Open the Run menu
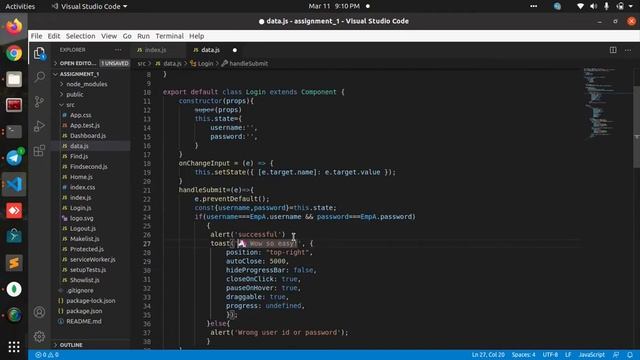This screenshot has width=640, height=360. tap(143, 36)
